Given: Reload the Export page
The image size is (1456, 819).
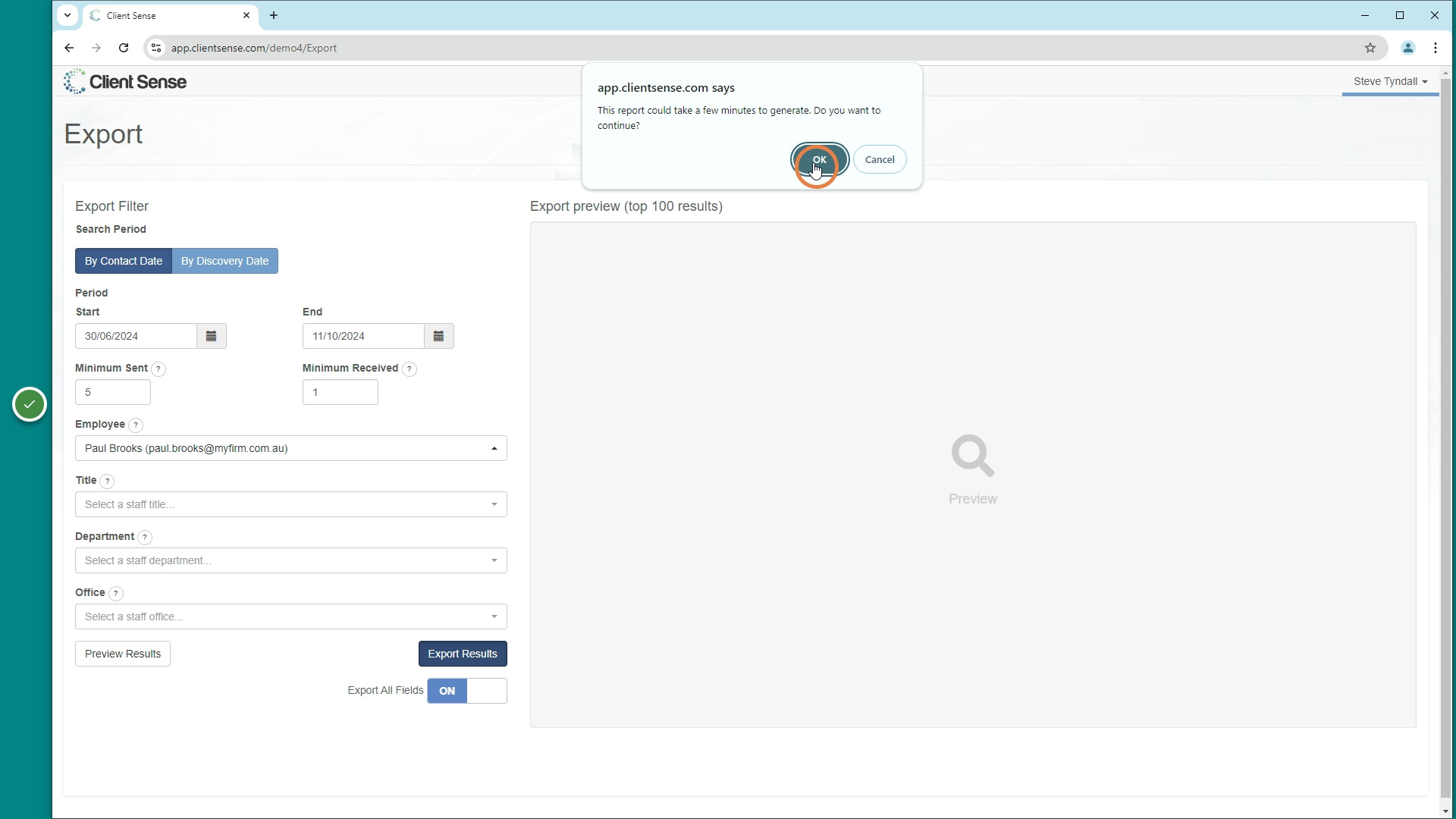Looking at the screenshot, I should click(124, 48).
